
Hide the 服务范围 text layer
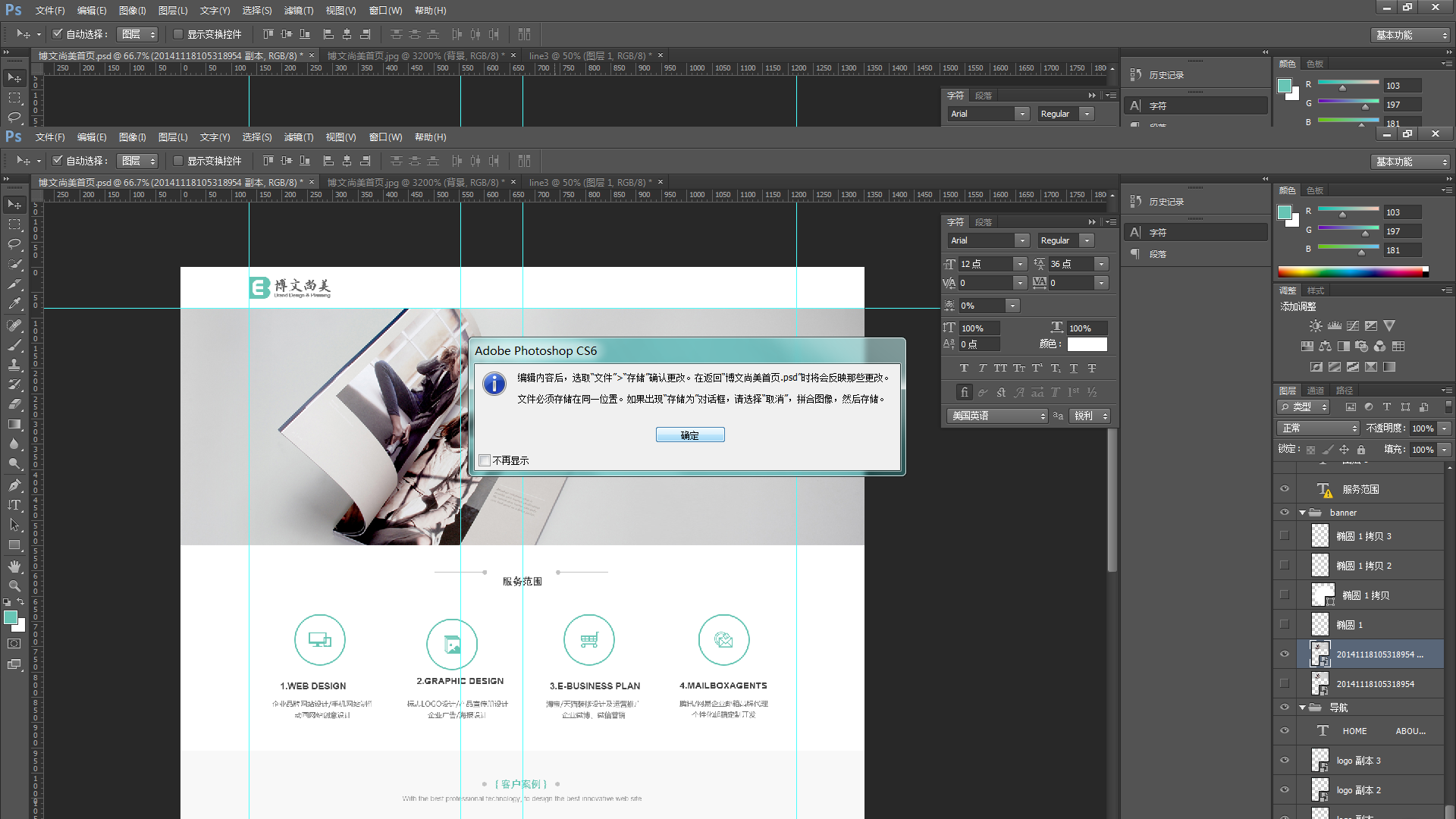coord(1285,489)
